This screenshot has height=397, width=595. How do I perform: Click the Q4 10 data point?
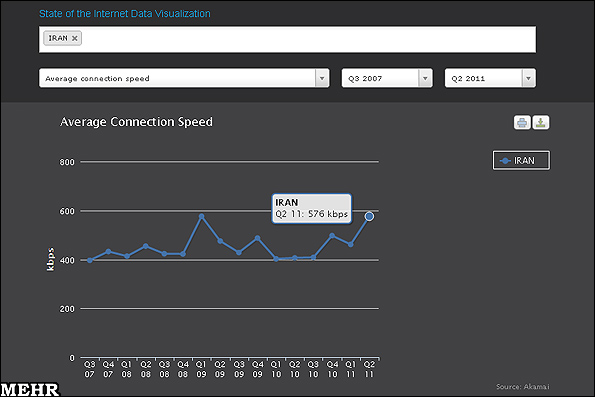[x=332, y=236]
